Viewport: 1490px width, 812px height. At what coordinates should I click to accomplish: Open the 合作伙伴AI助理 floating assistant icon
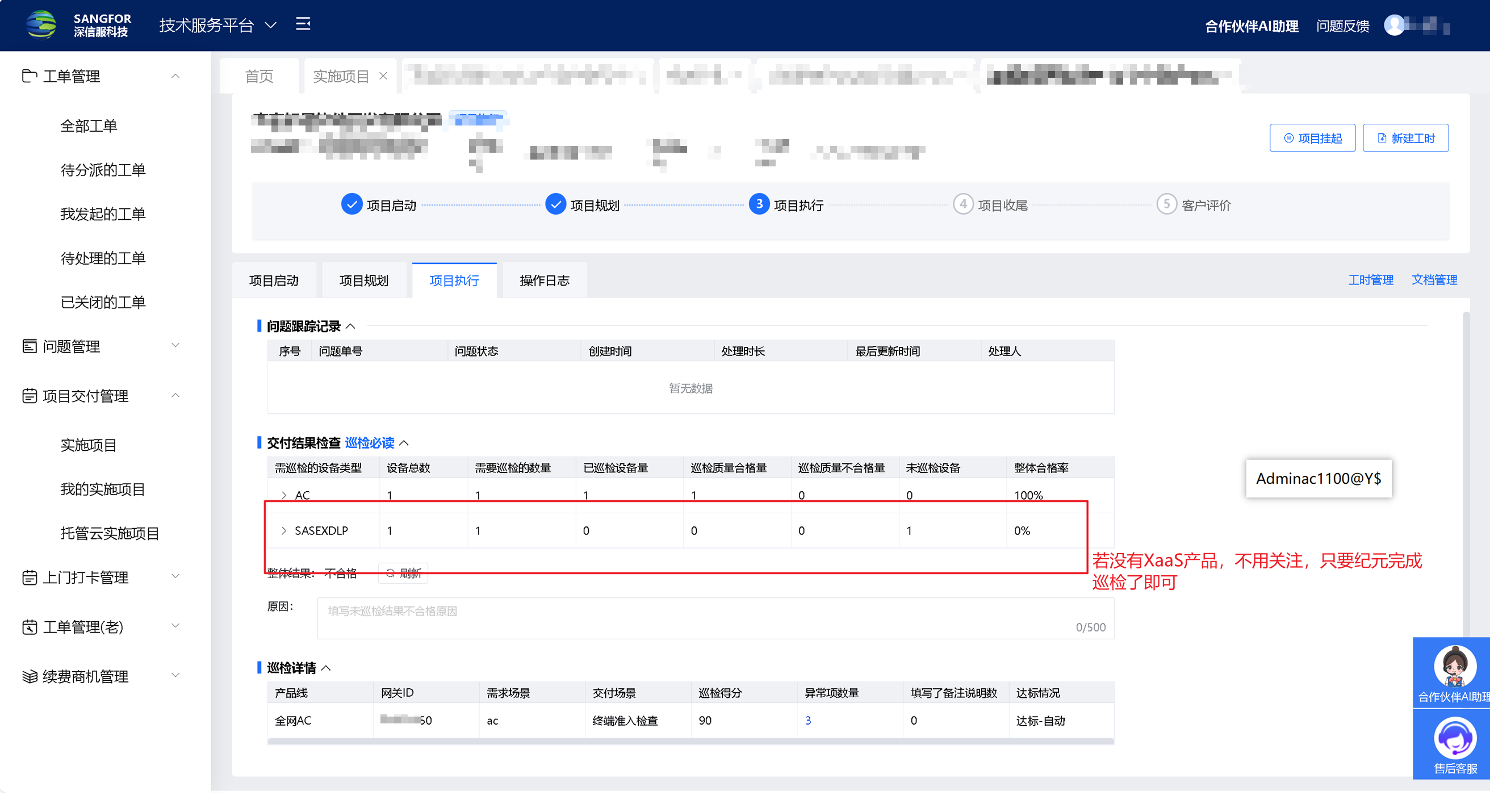coord(1454,666)
